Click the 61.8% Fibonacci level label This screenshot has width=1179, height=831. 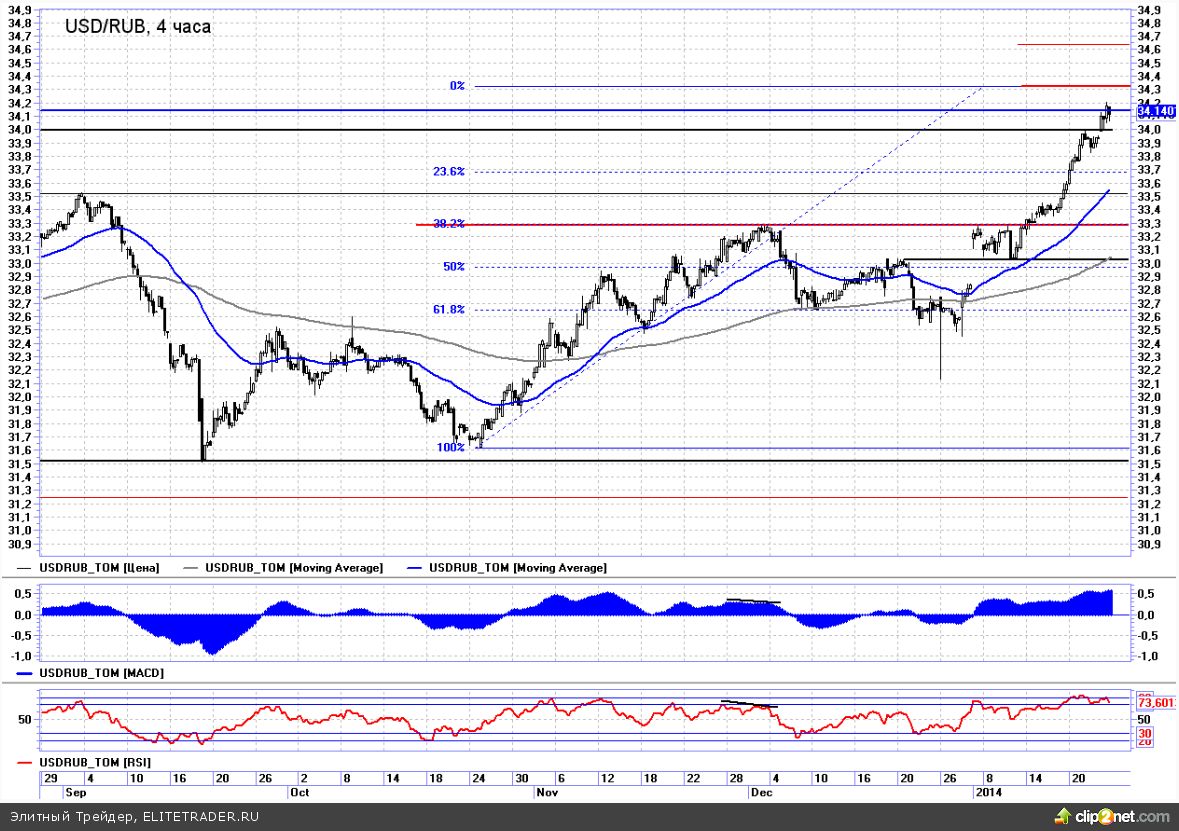pos(449,310)
